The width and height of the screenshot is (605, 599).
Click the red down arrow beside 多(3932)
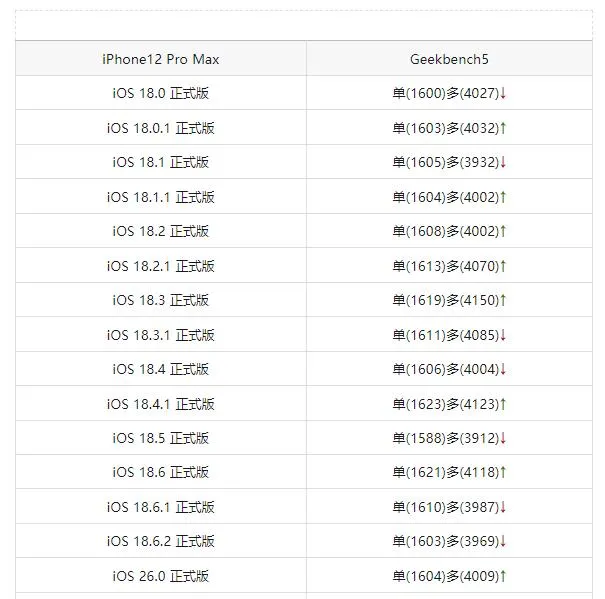[503, 162]
